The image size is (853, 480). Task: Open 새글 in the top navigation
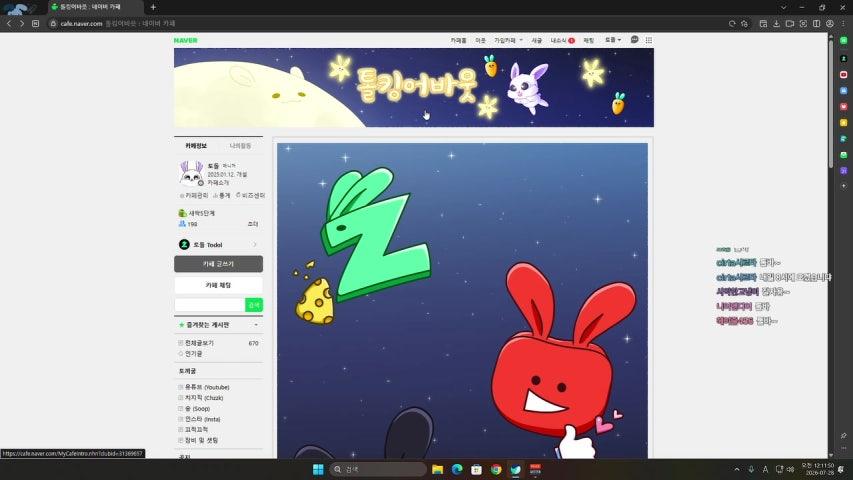pos(536,40)
